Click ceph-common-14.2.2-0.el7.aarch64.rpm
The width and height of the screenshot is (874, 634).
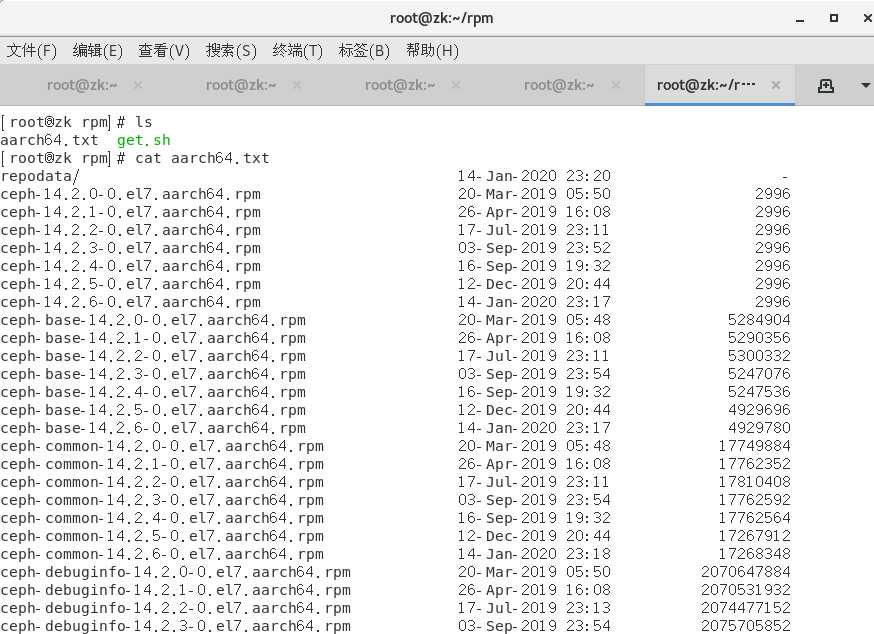tap(162, 482)
